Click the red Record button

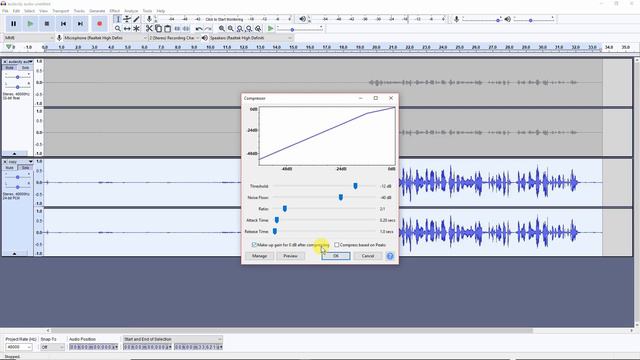coord(99,24)
